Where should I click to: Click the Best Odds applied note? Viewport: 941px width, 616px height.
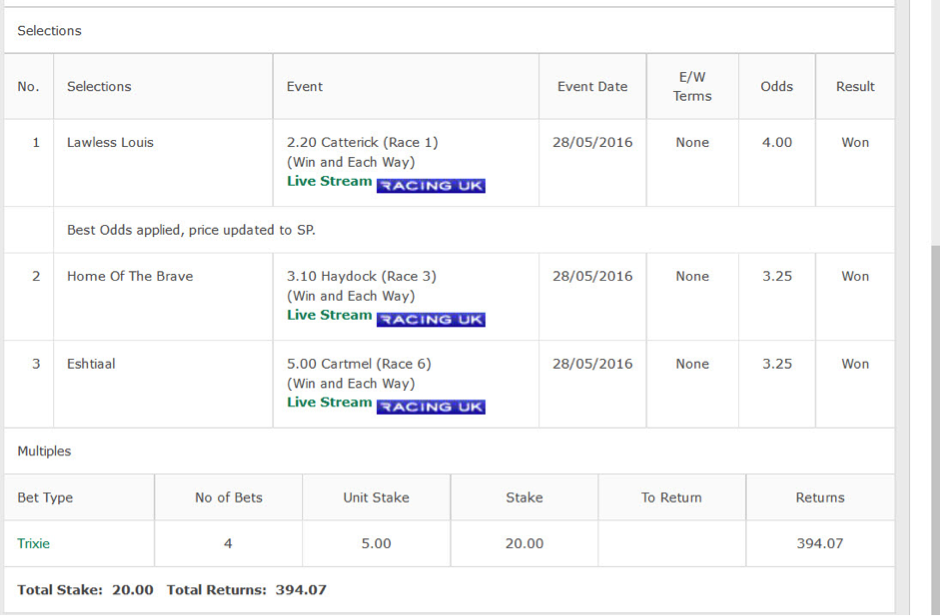191,230
